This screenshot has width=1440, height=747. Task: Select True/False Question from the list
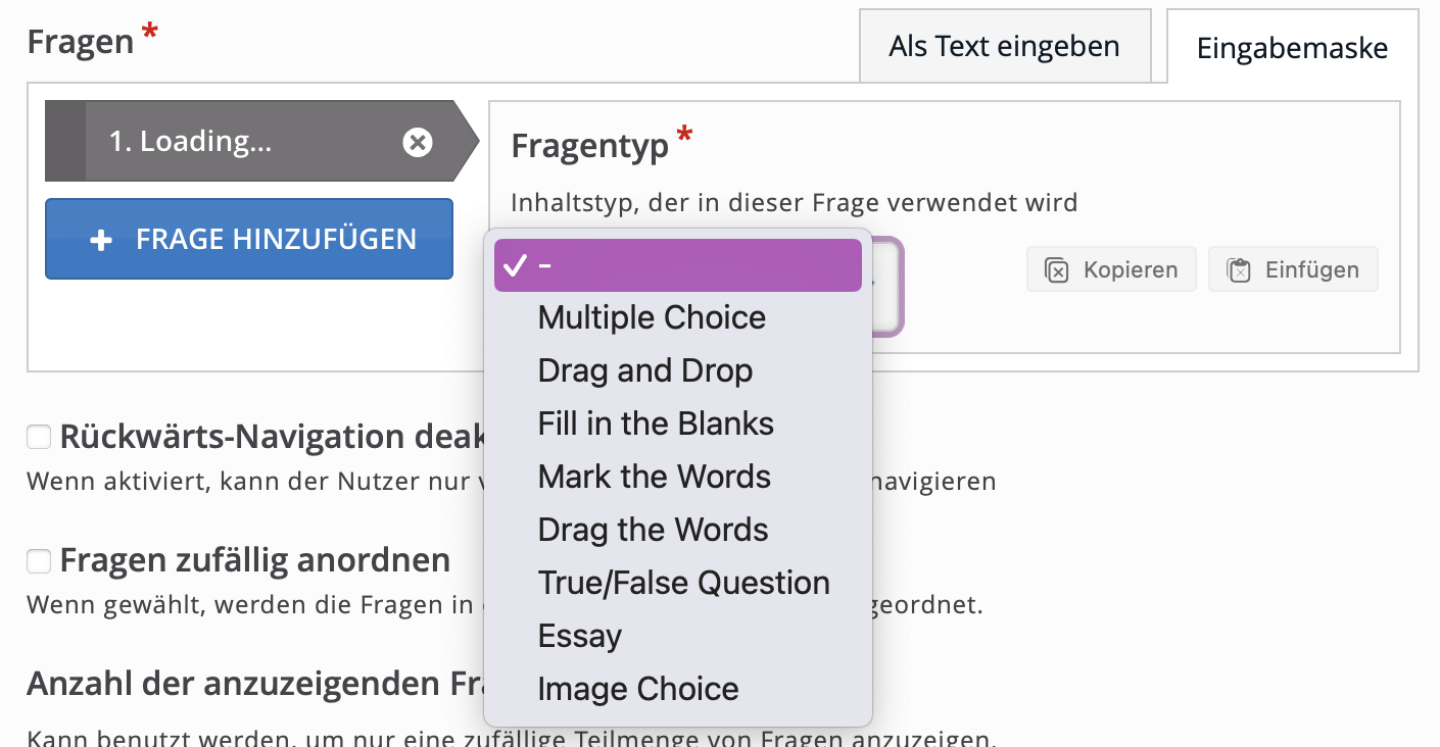pos(683,582)
